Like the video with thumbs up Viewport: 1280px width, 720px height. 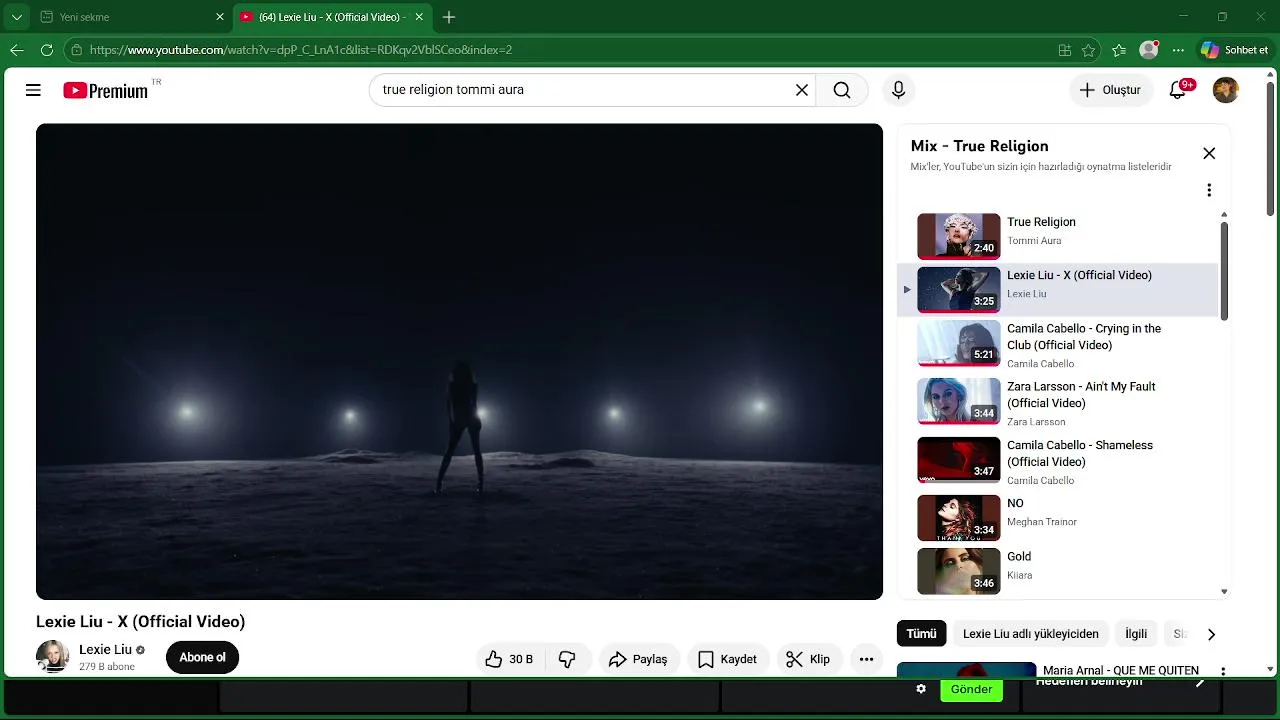(x=509, y=659)
